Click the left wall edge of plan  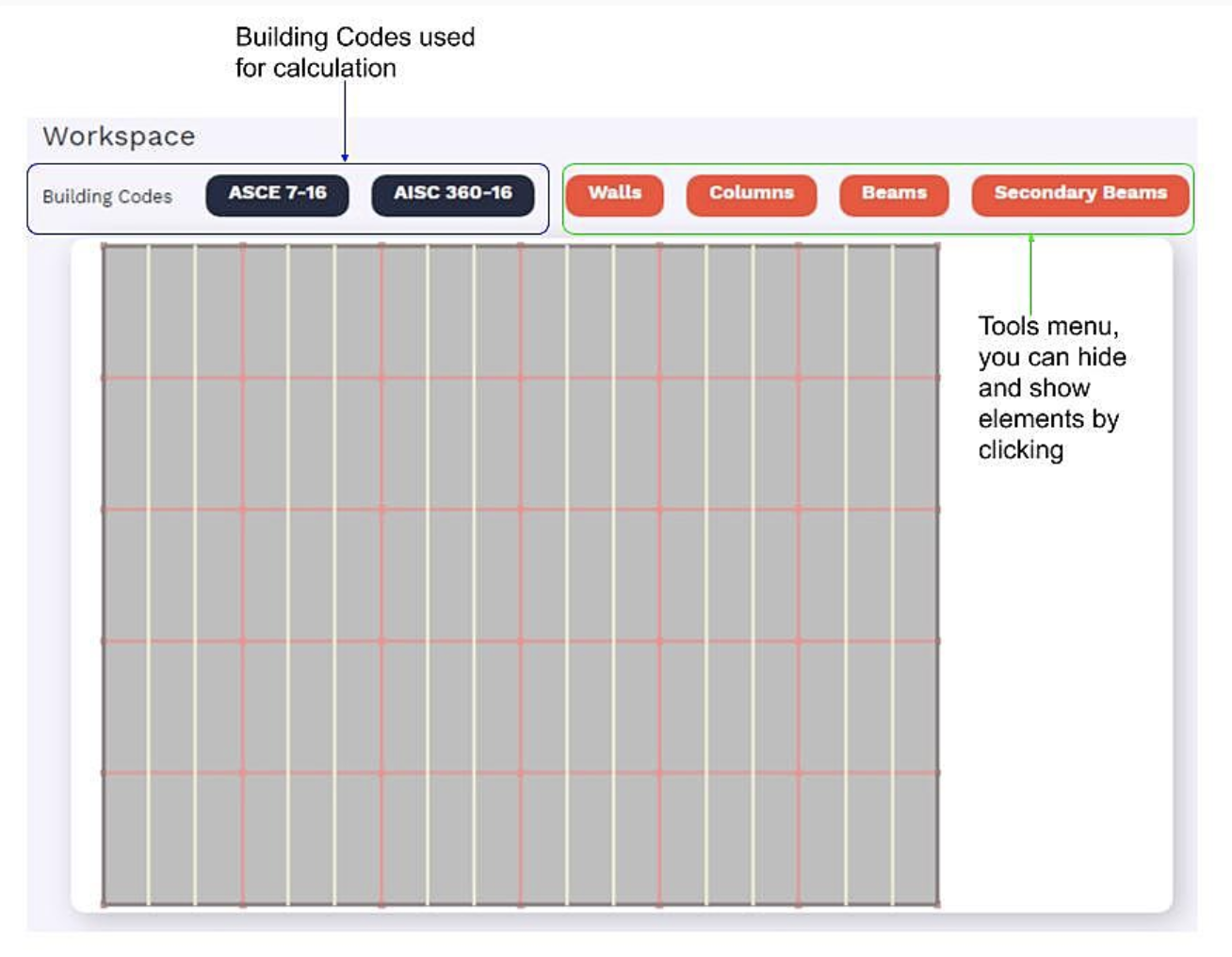point(103,575)
